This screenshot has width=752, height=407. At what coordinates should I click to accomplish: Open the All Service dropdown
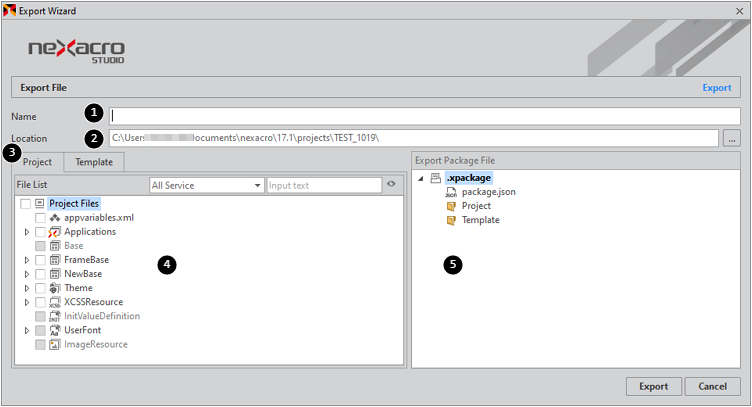206,185
